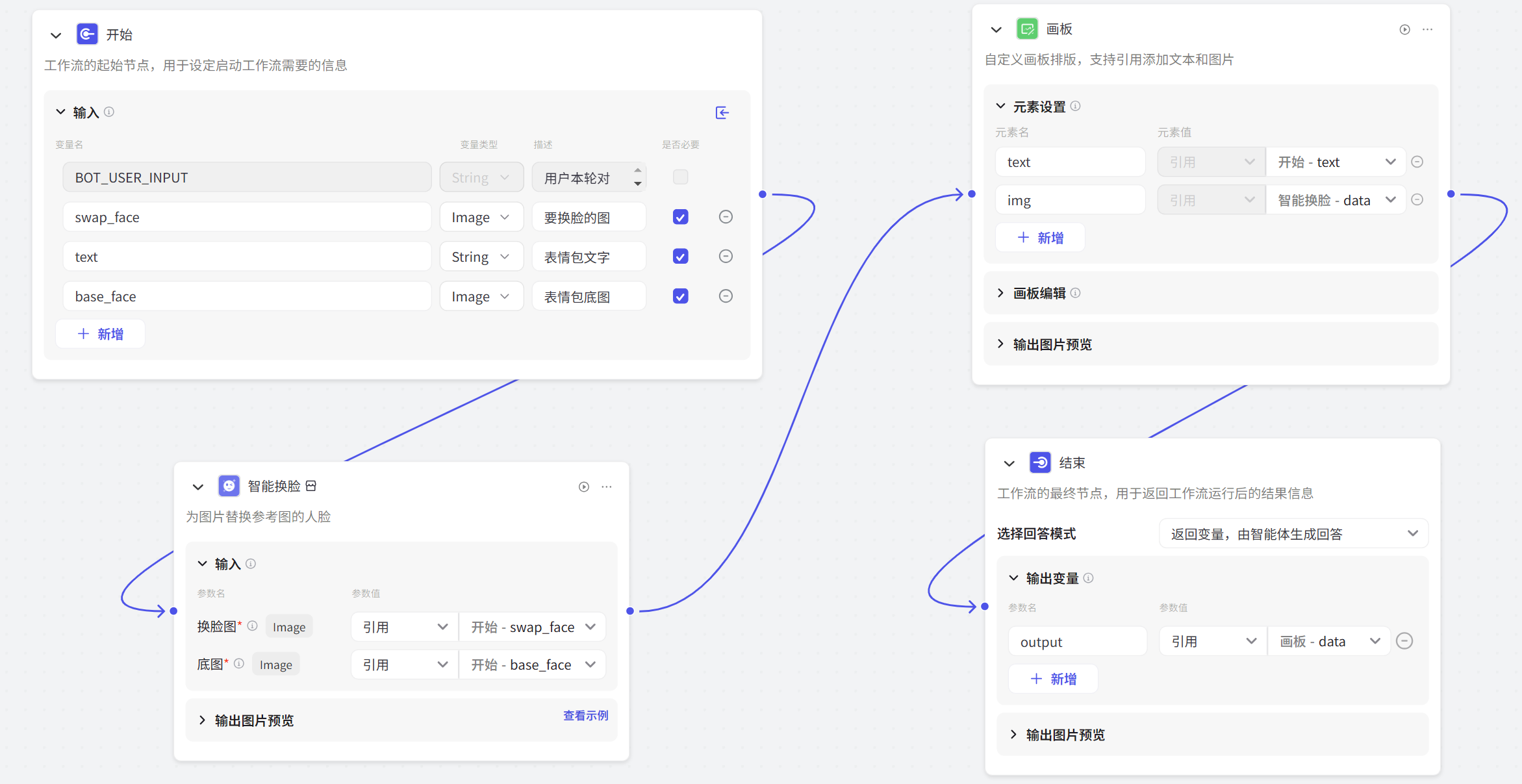Delete the img element row in 画板
The image size is (1522, 784).
(1417, 200)
